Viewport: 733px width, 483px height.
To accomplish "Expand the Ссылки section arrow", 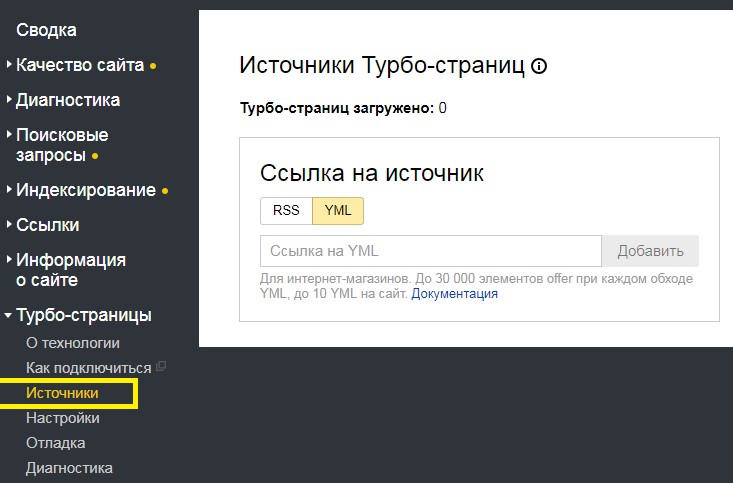I will (9, 224).
